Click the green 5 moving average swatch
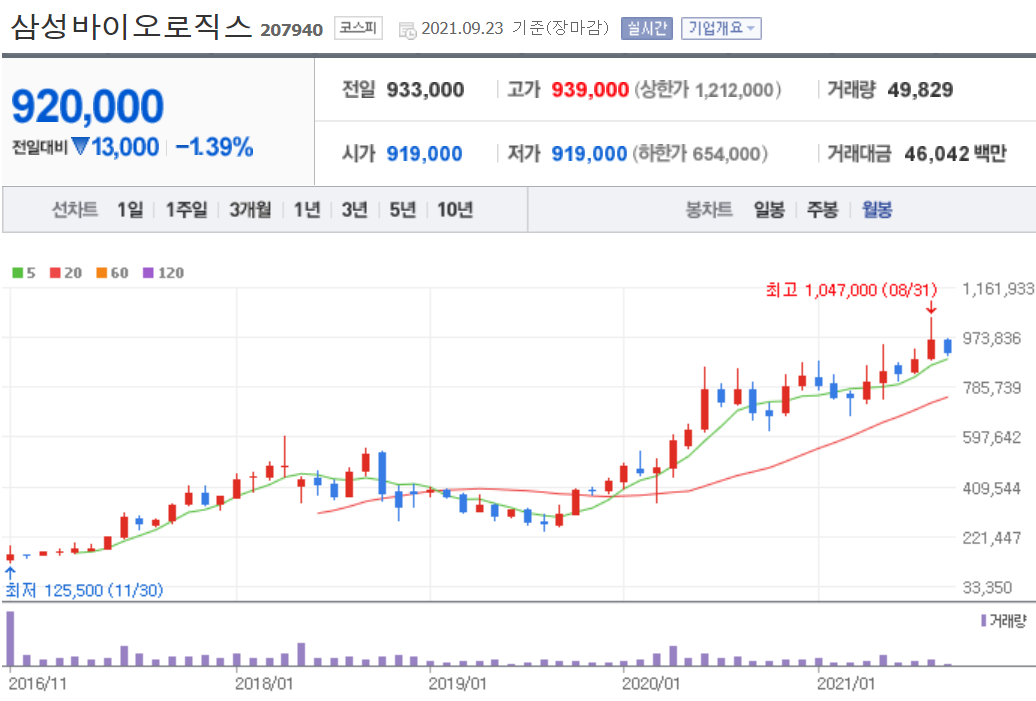 17,273
